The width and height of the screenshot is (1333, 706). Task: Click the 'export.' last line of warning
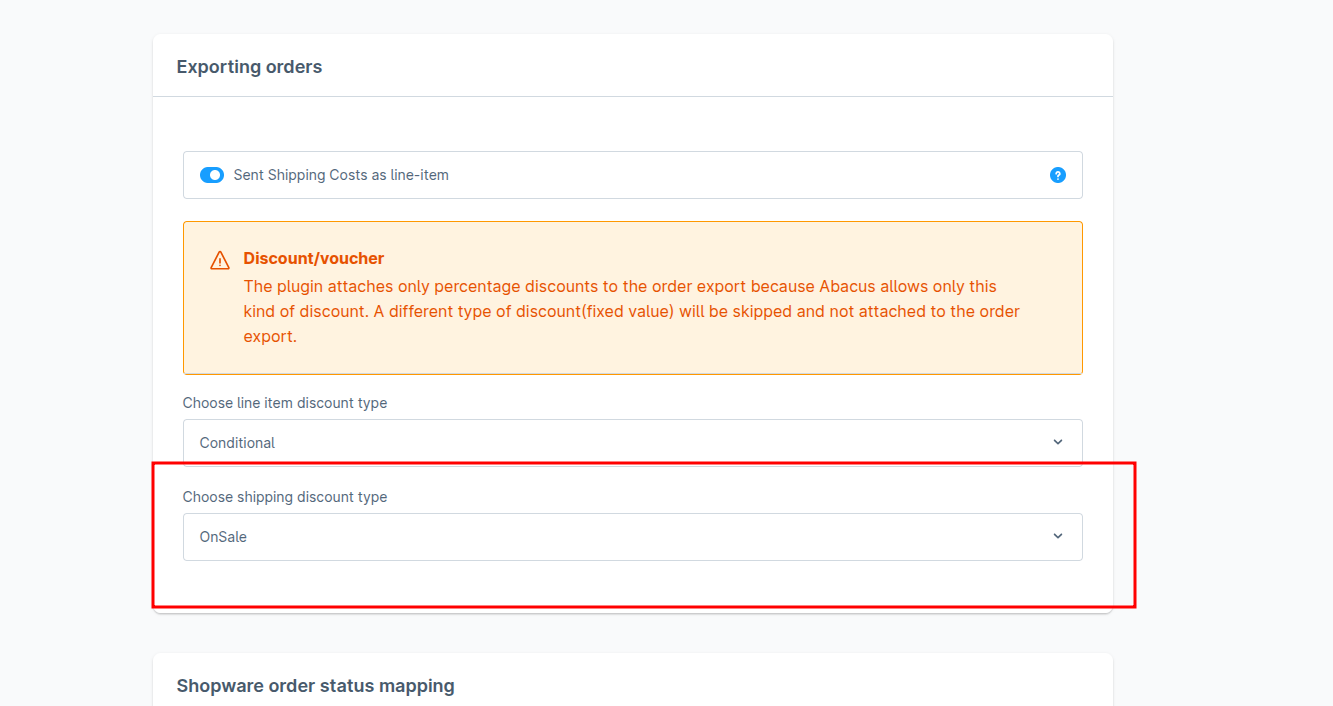point(270,336)
